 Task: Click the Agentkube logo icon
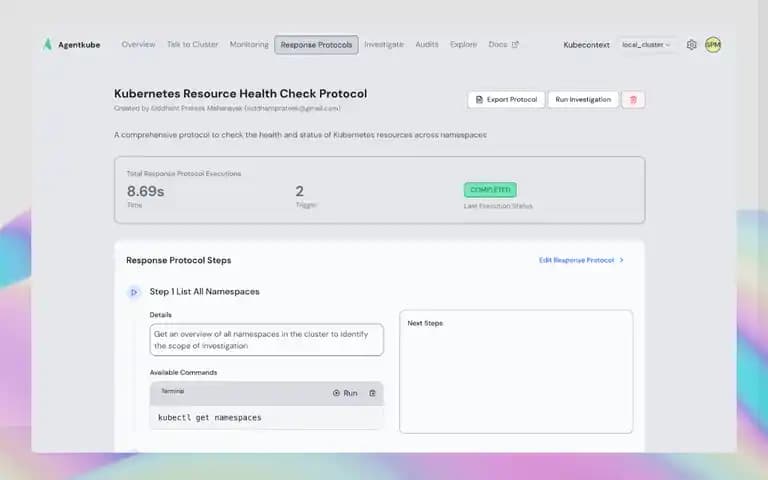click(x=48, y=45)
